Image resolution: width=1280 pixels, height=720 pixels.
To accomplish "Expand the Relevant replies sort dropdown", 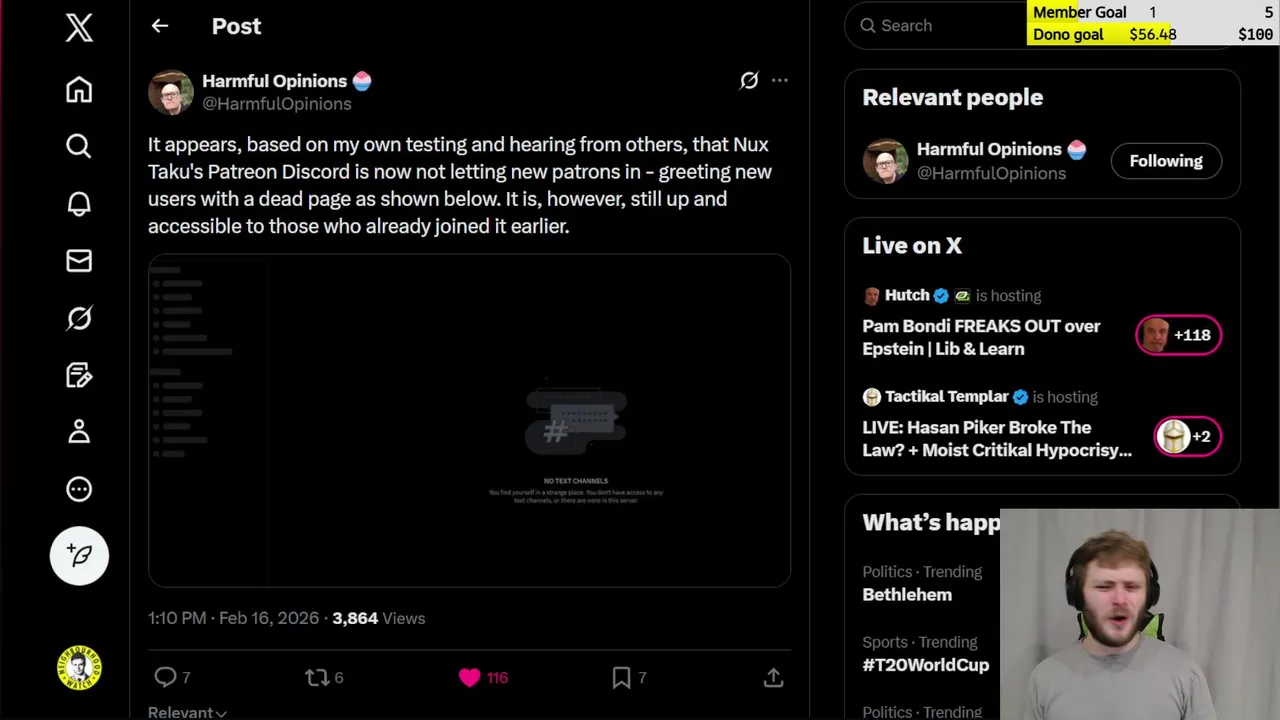I will (x=187, y=712).
